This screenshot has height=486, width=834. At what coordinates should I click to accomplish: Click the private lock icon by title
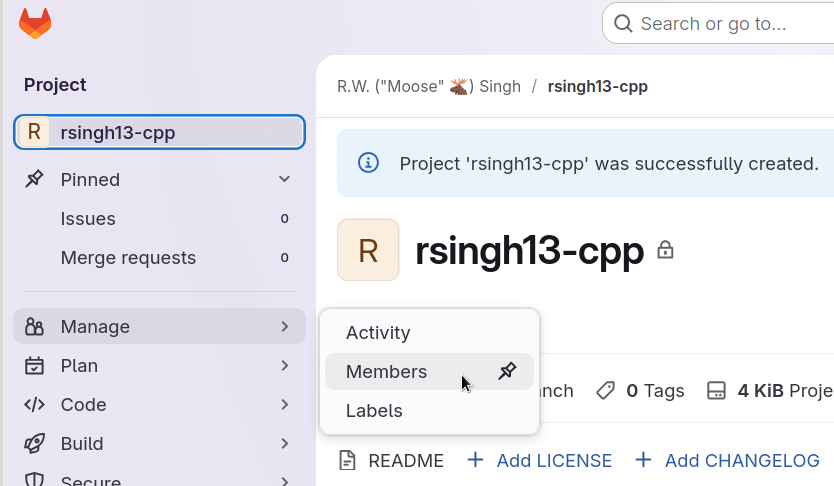tap(665, 249)
